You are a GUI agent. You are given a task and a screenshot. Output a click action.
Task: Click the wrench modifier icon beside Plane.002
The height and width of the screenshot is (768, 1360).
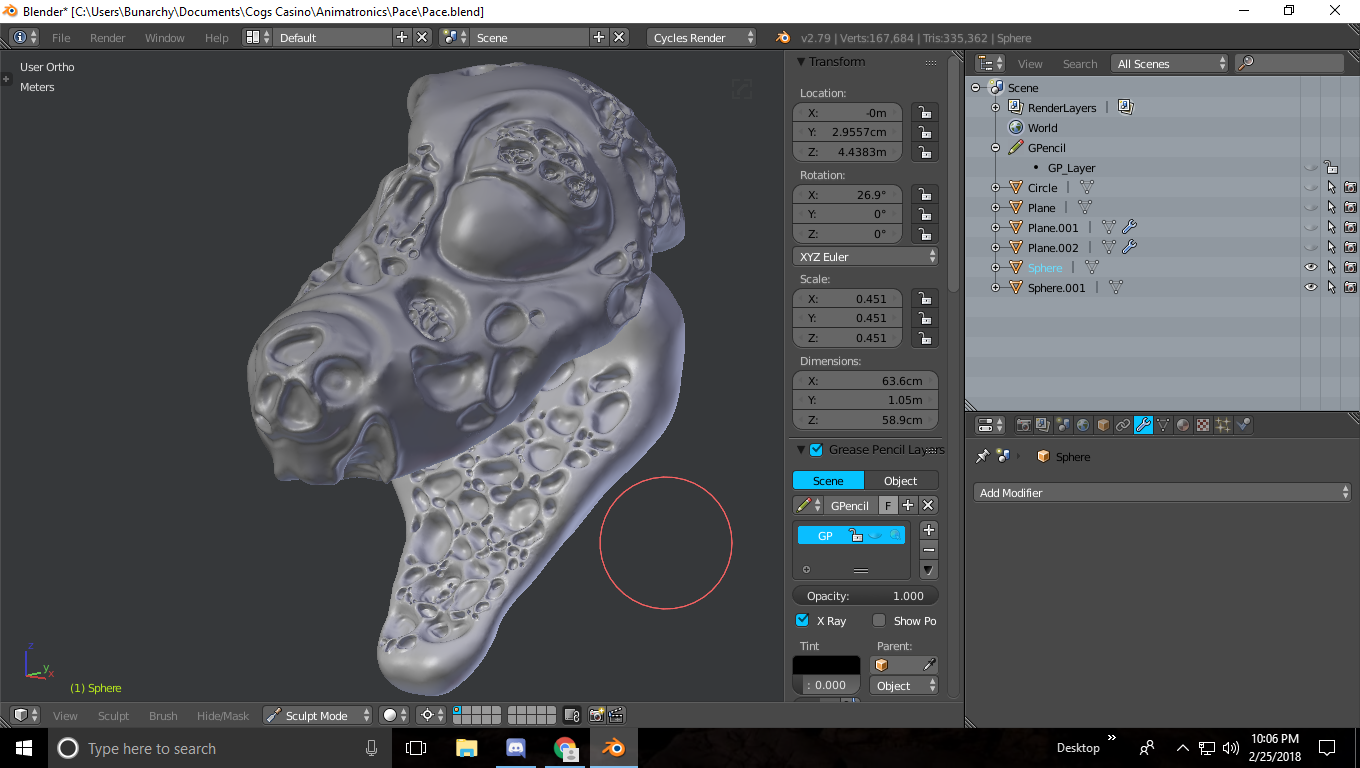click(1129, 248)
